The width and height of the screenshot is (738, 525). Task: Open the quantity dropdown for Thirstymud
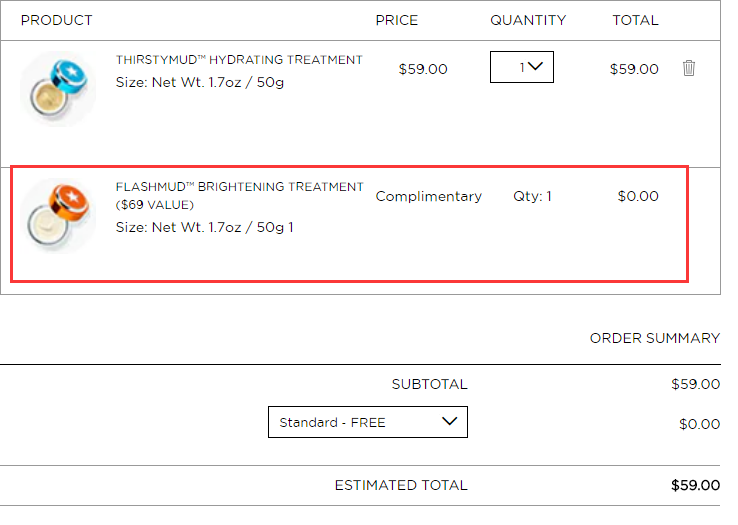pyautogui.click(x=521, y=67)
